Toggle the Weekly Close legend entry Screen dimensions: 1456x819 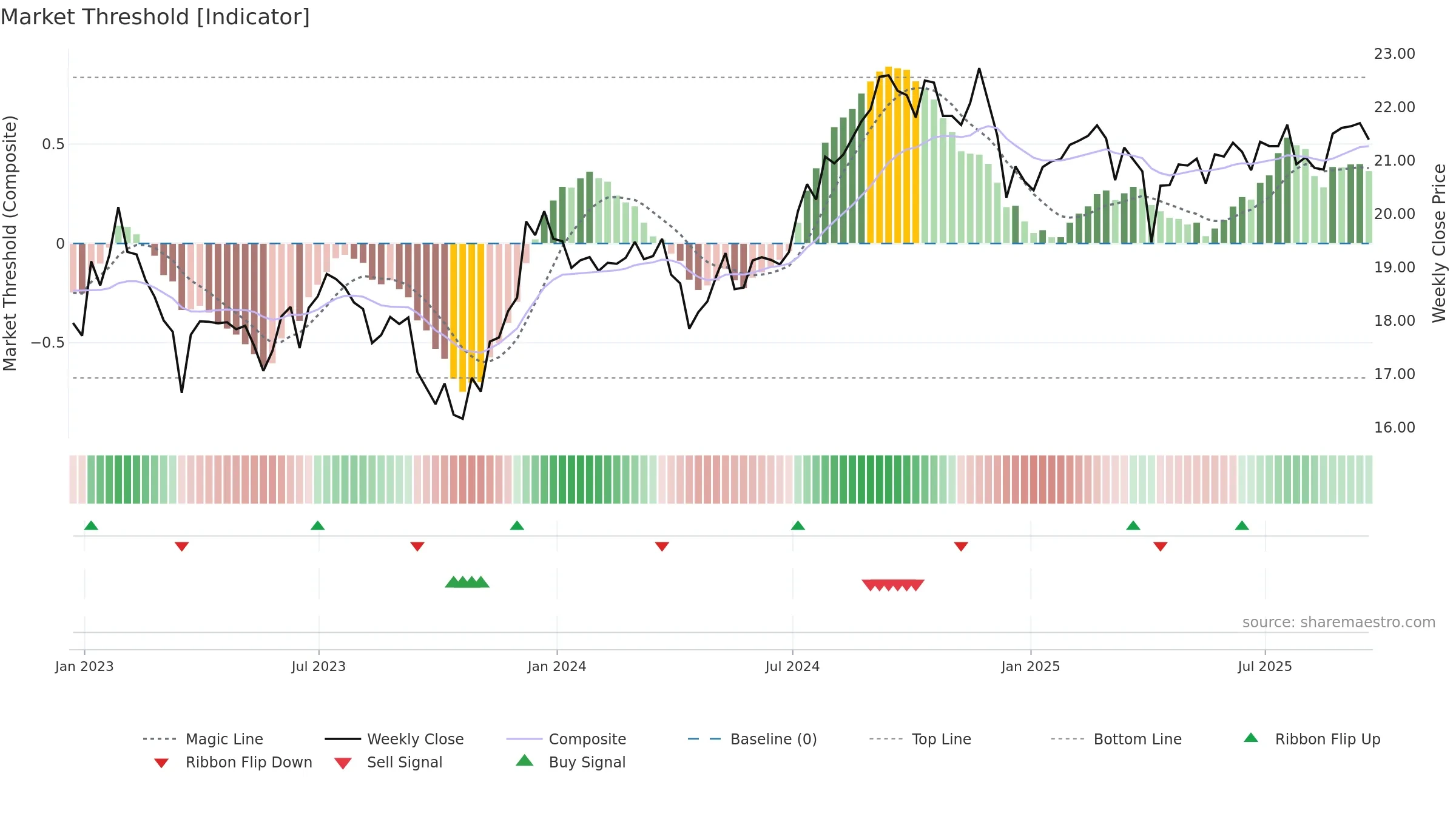[x=394, y=739]
